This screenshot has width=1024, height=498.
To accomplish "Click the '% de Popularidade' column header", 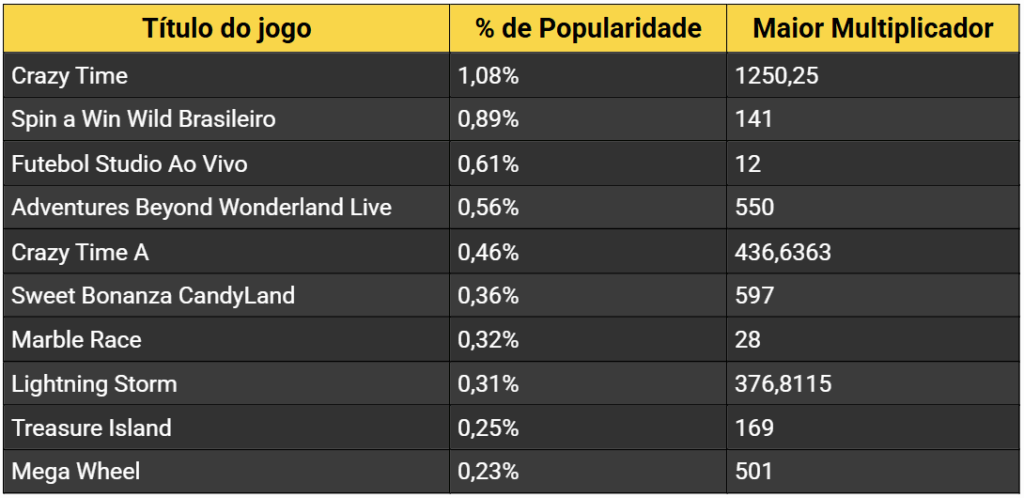I will (x=588, y=28).
